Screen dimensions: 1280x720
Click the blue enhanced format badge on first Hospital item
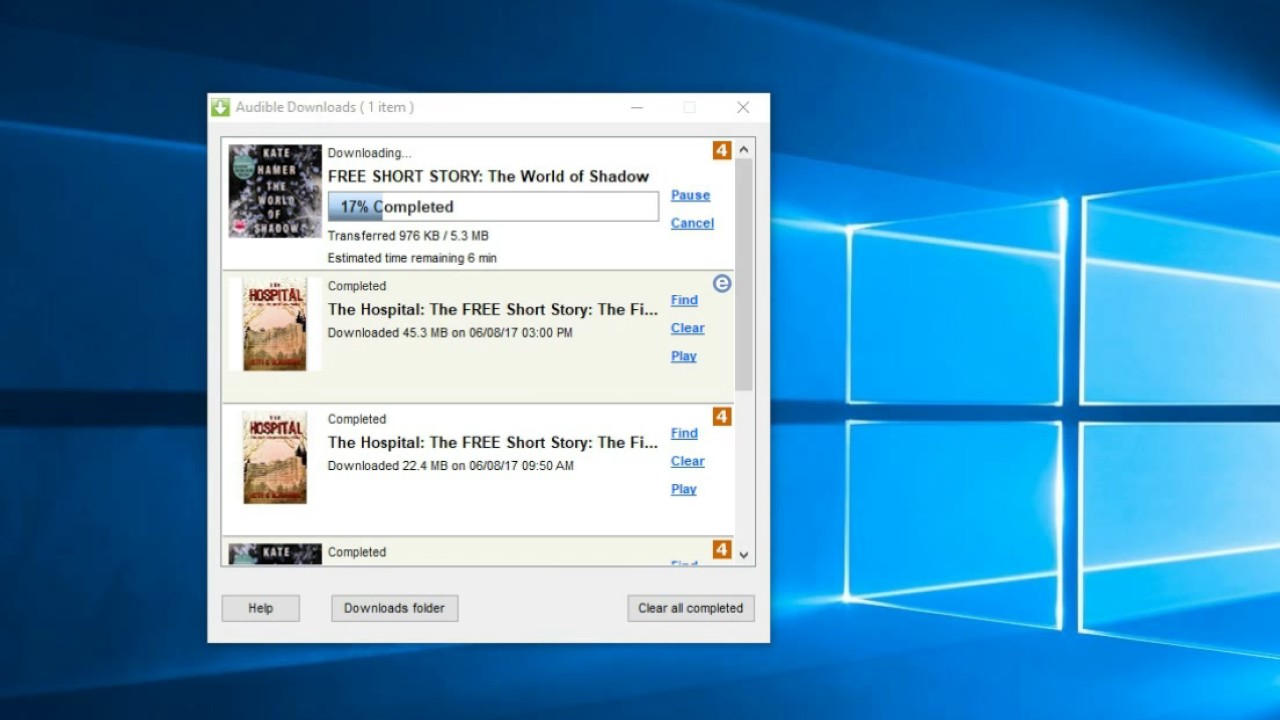[x=722, y=284]
